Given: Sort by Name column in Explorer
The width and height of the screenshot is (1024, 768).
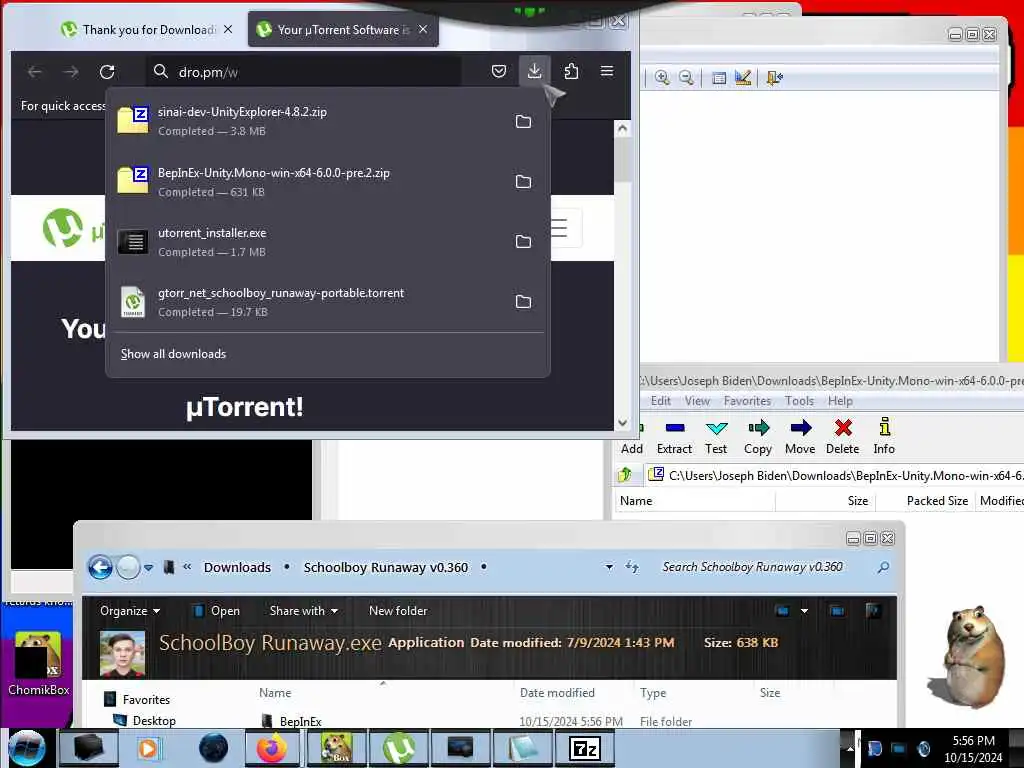Looking at the screenshot, I should tap(275, 693).
